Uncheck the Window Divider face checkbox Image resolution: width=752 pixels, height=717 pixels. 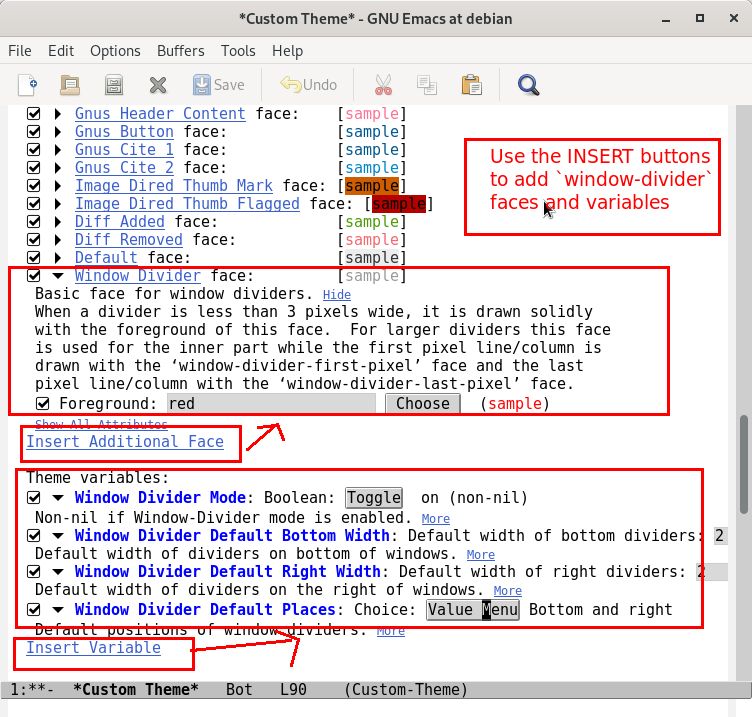coord(34,276)
